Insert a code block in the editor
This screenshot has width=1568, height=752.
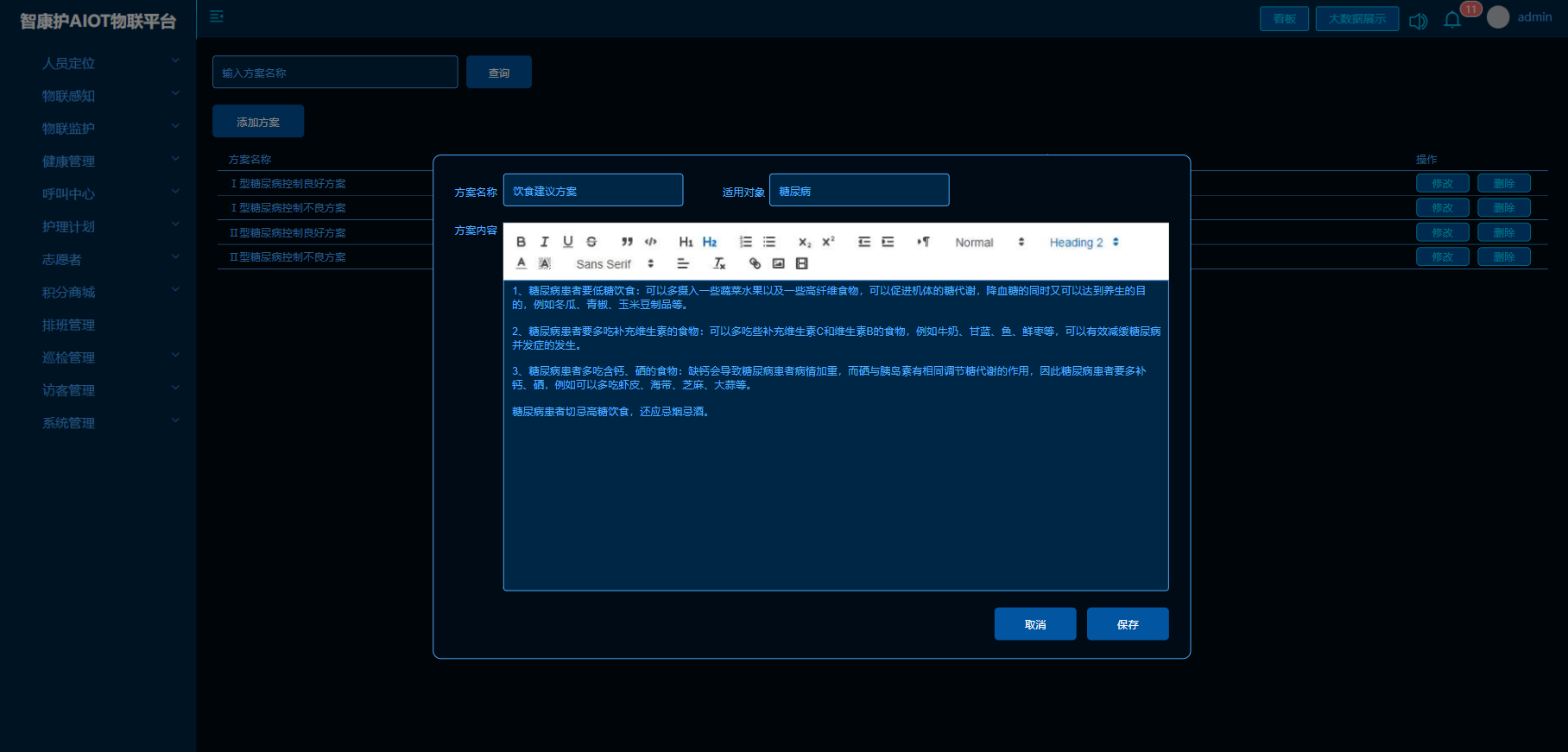651,242
